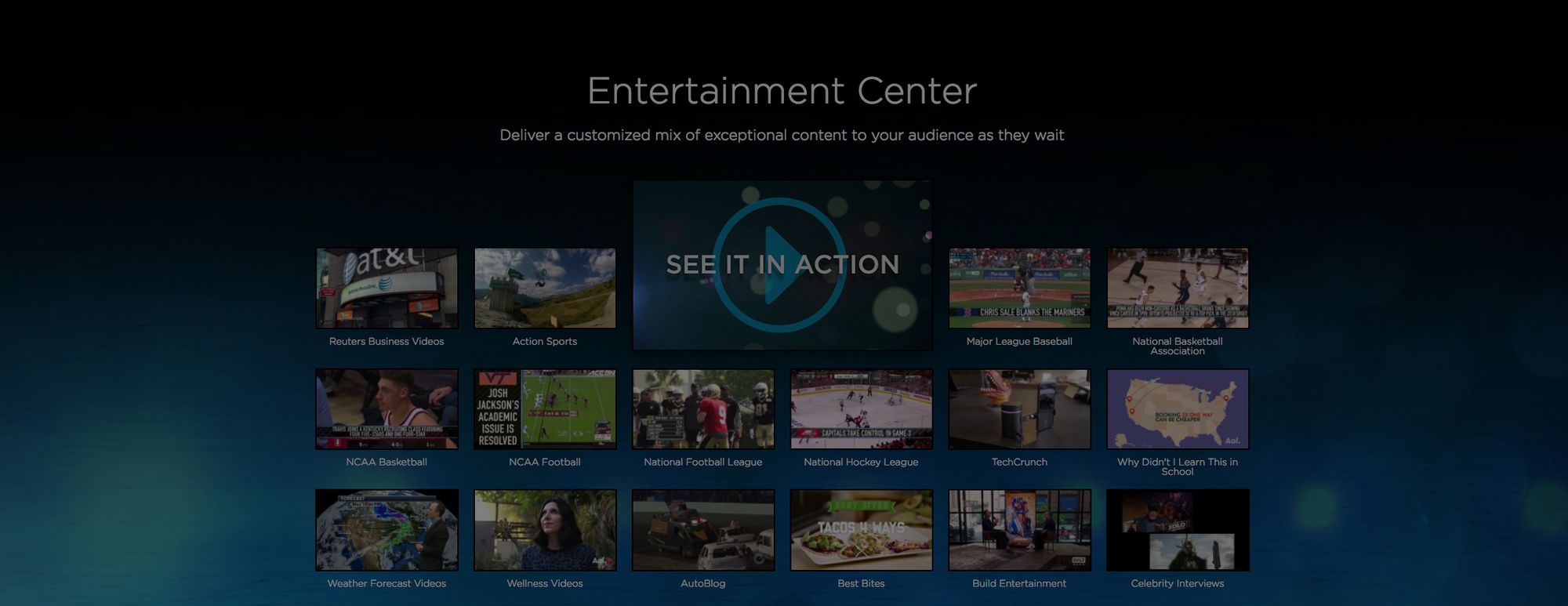The height and width of the screenshot is (606, 1568).
Task: Click the NCAA Basketball label
Action: 387,463
